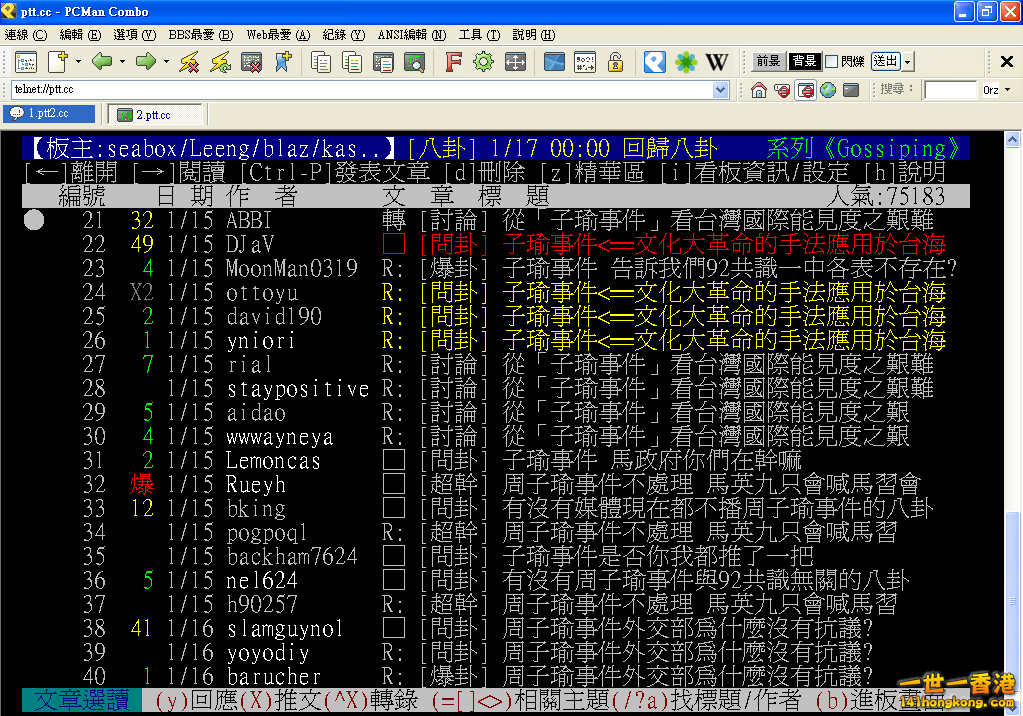Open new connection dropdown arrow
The image size is (1023, 716).
(x=78, y=63)
